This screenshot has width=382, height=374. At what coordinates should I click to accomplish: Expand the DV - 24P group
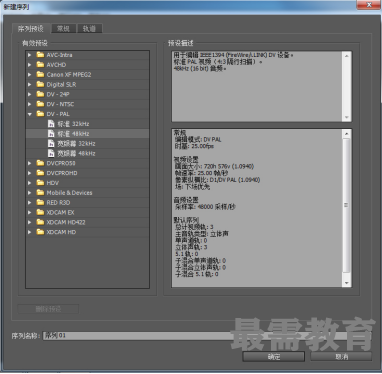(x=30, y=94)
